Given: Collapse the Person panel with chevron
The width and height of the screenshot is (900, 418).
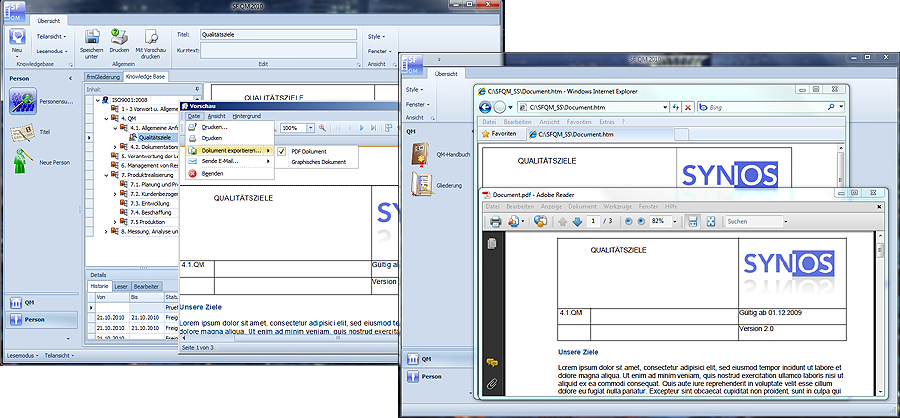Looking at the screenshot, I should pos(71,78).
